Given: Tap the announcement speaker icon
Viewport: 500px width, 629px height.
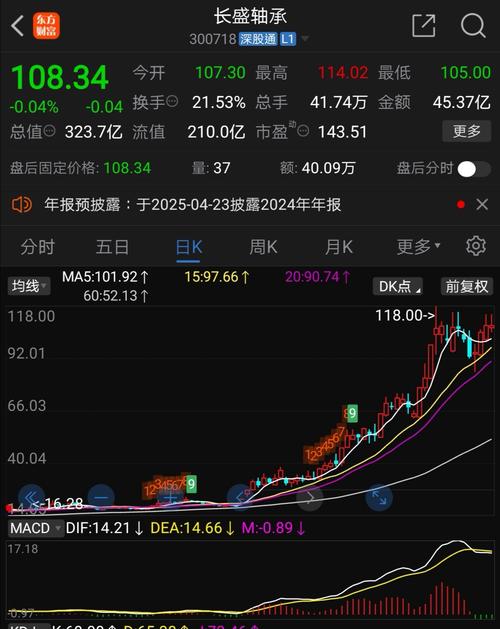Looking at the screenshot, I should [22, 205].
